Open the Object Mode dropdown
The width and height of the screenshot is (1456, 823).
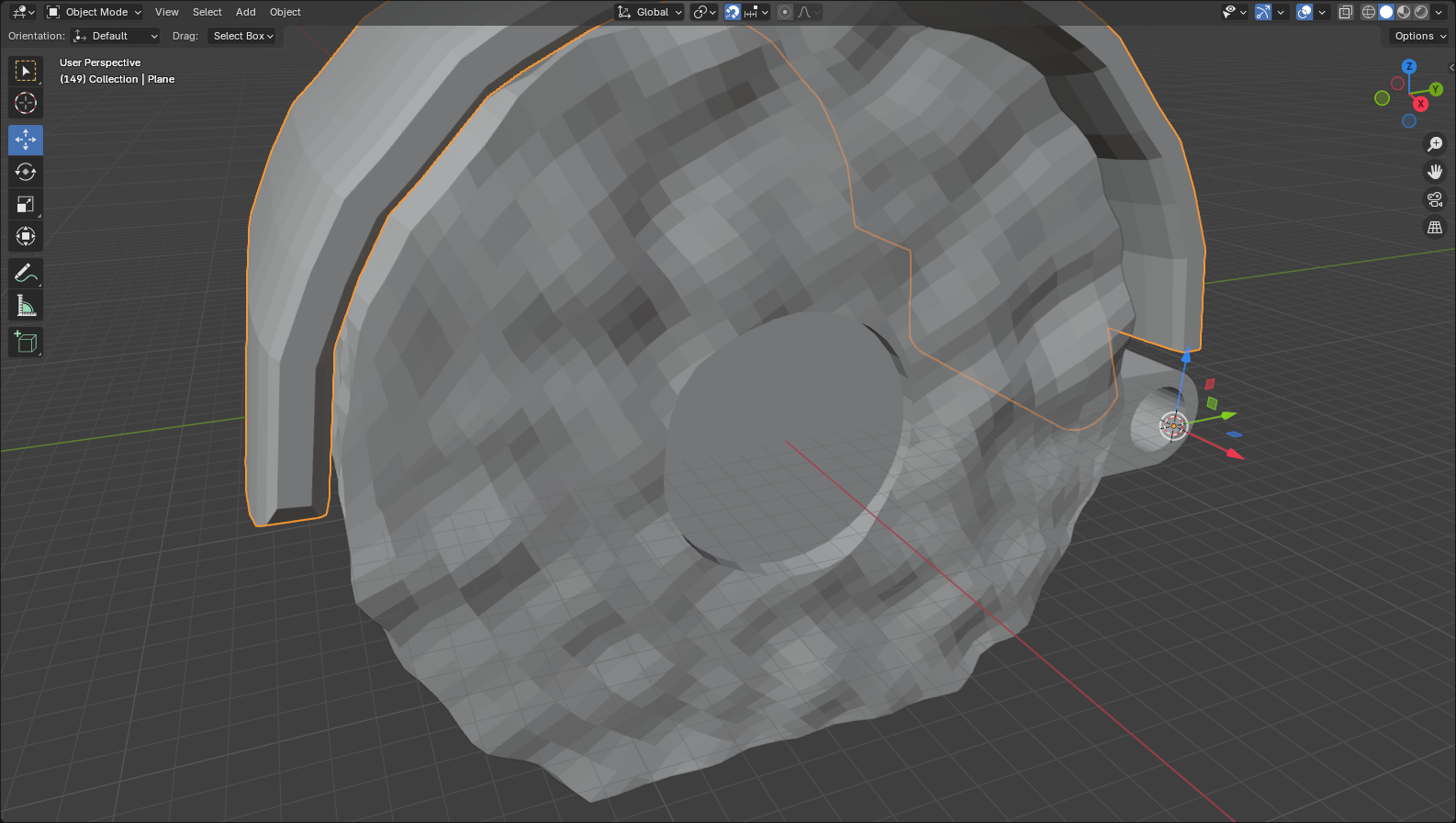click(x=94, y=12)
